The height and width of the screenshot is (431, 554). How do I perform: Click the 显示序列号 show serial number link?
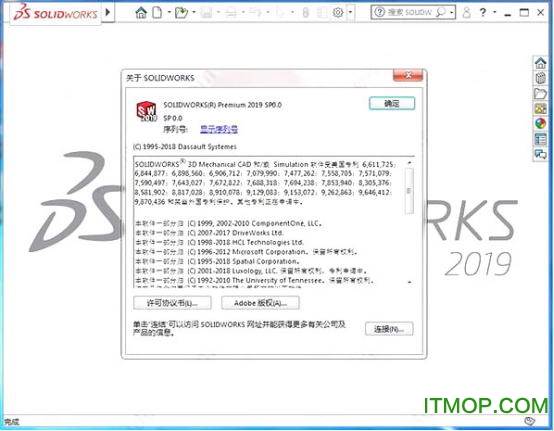[219, 129]
